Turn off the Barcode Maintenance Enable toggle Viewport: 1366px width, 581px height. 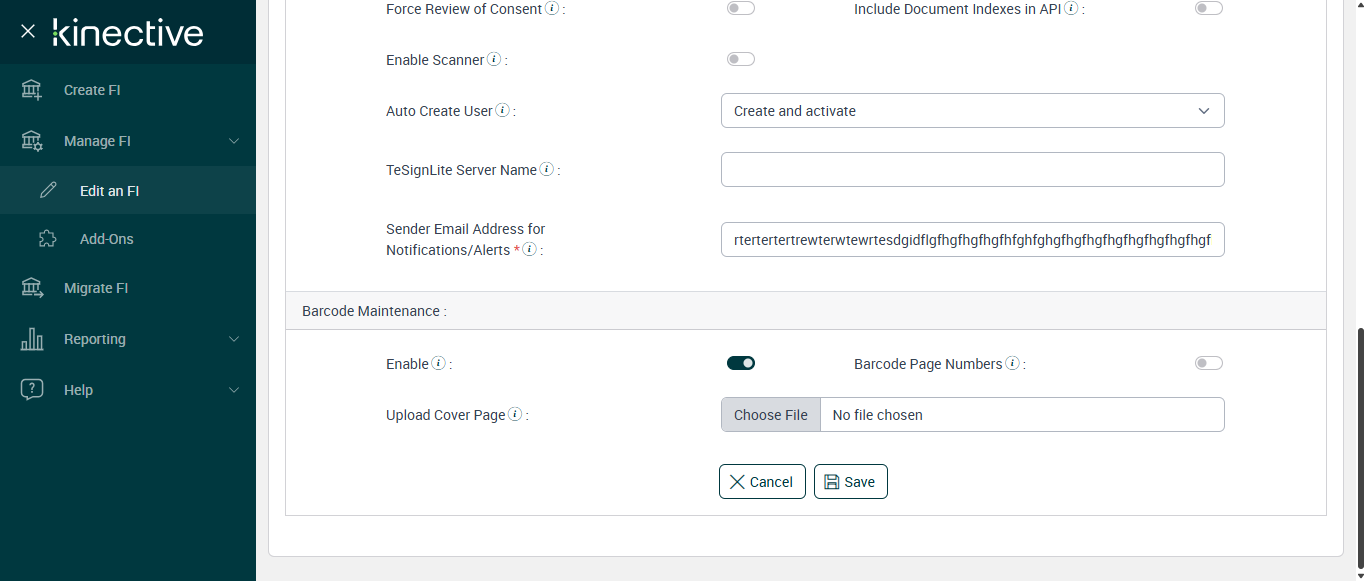coord(741,363)
